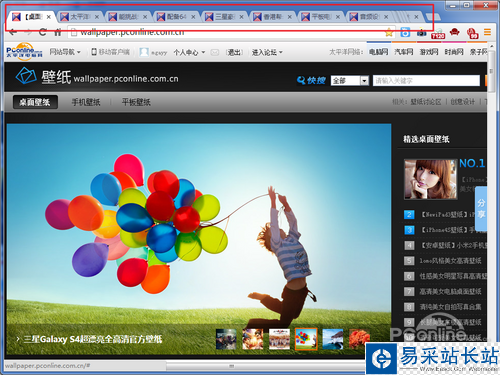Click the mail envelope icon in site nav

(x=215, y=52)
